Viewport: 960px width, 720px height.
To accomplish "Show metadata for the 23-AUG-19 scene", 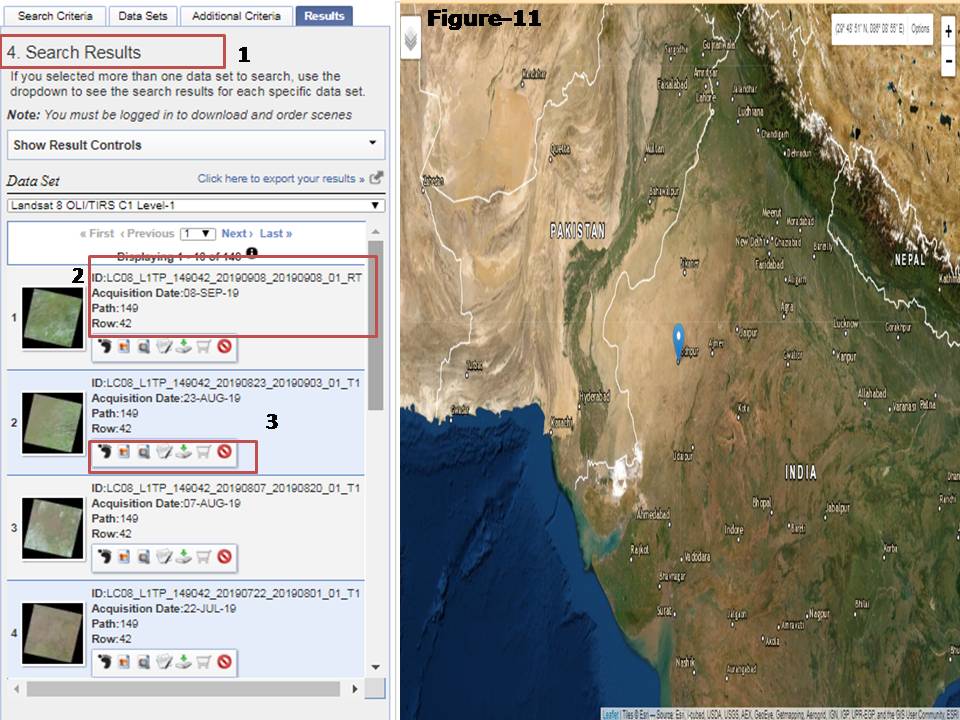I will (163, 452).
